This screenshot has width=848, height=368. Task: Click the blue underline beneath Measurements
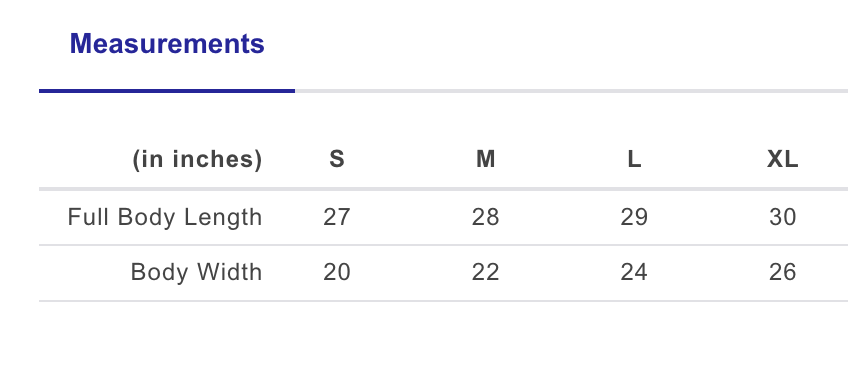167,91
